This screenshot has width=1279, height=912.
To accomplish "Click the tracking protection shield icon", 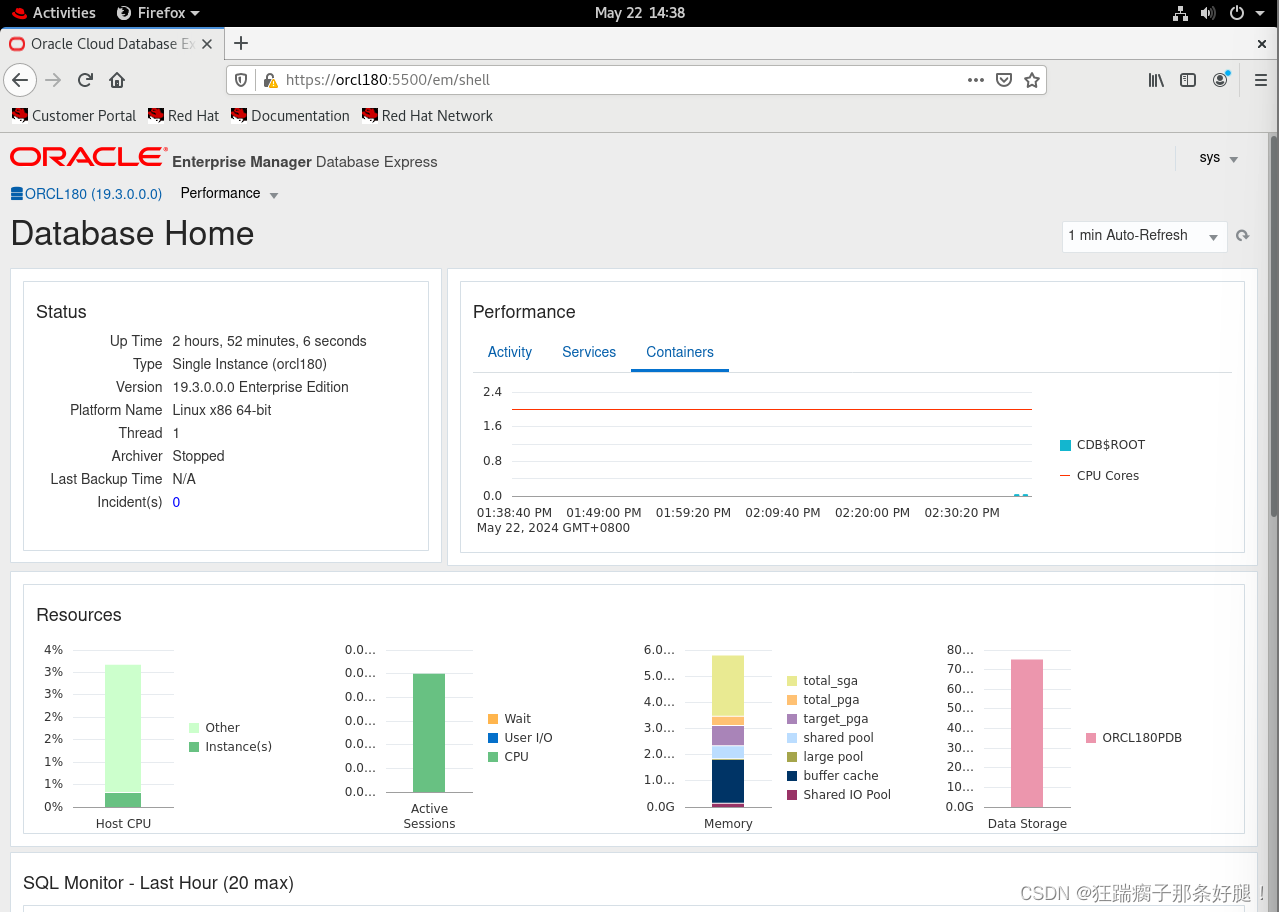I will (241, 80).
